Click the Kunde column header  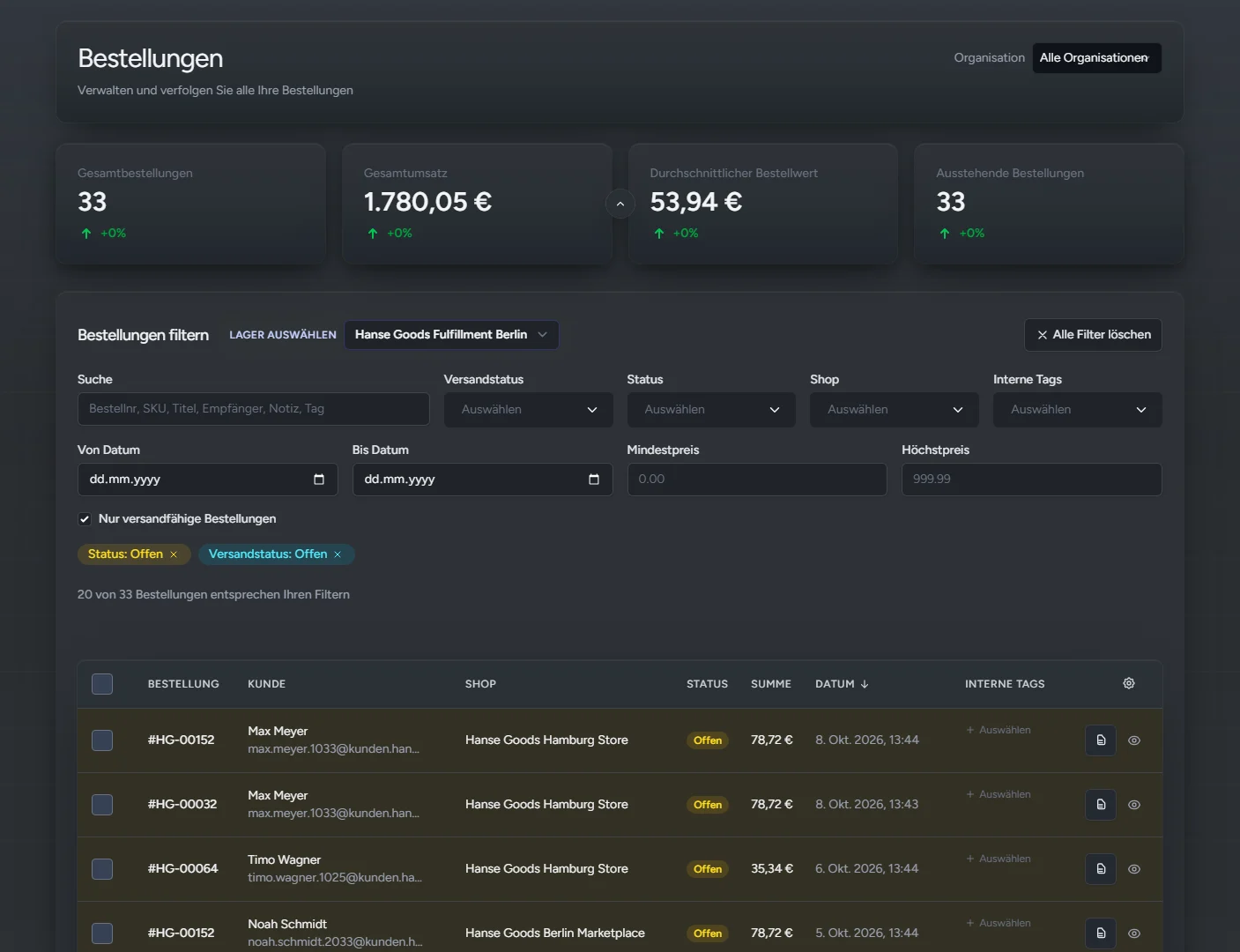[x=267, y=684]
